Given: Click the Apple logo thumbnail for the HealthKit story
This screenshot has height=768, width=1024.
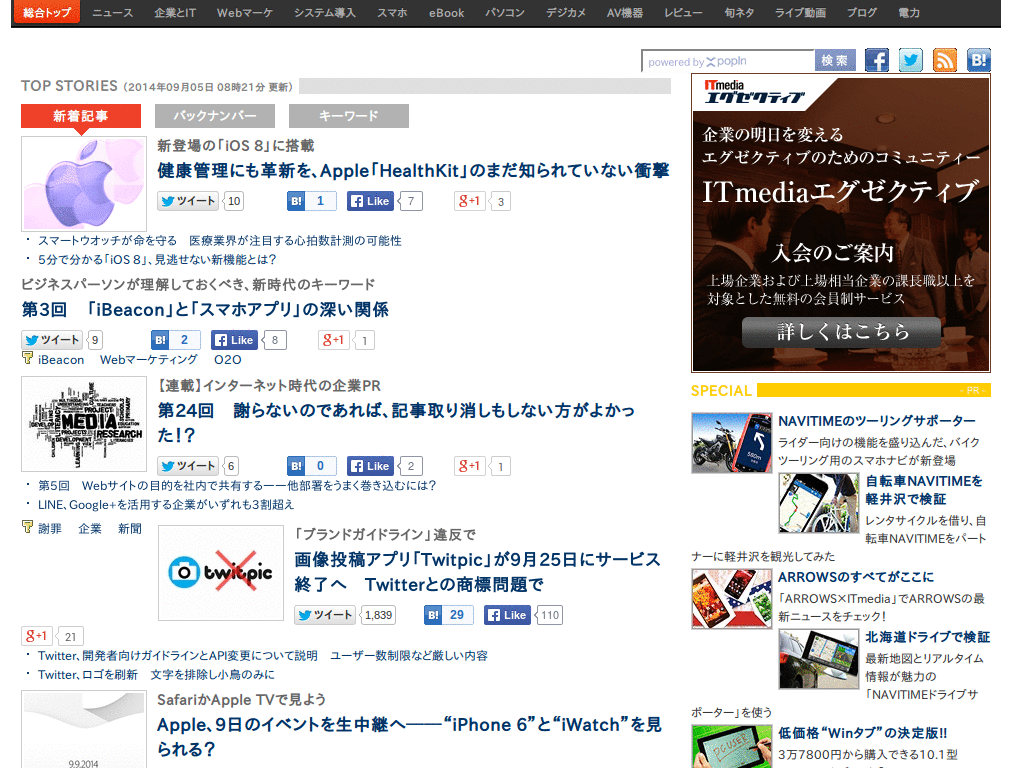Looking at the screenshot, I should (83, 183).
